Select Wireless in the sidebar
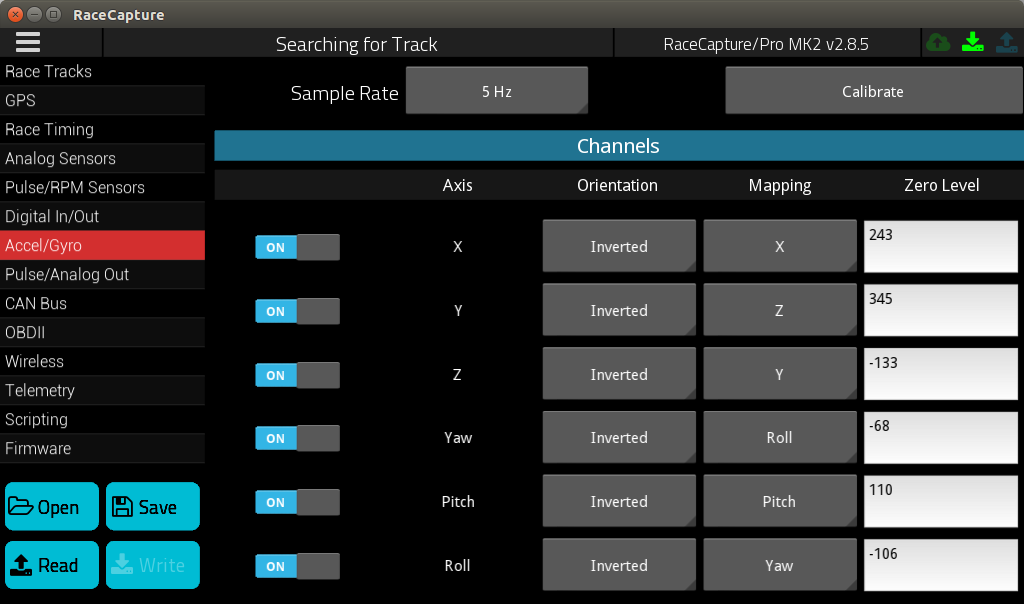This screenshot has width=1024, height=604. click(x=103, y=361)
